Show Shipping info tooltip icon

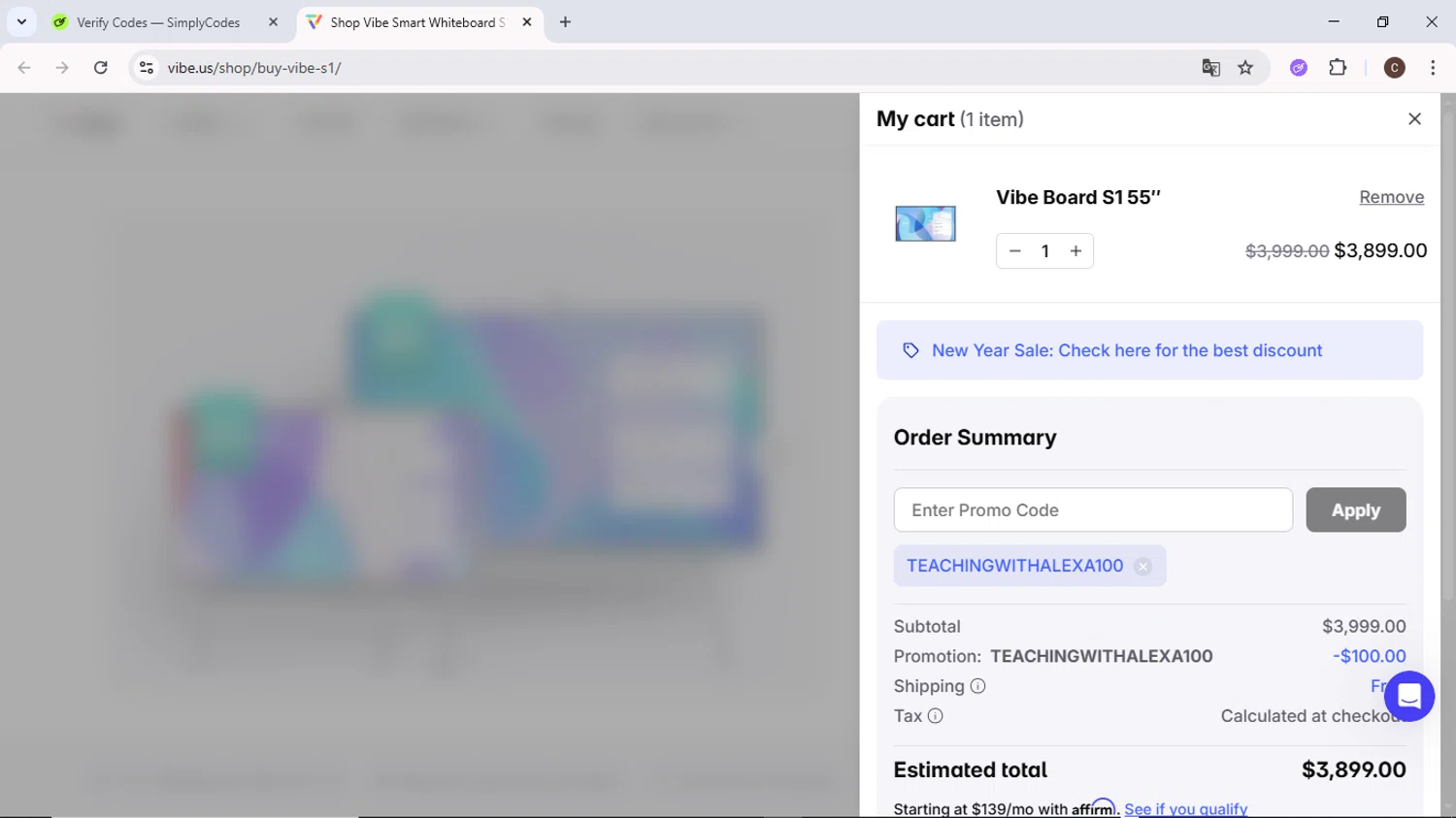[977, 686]
